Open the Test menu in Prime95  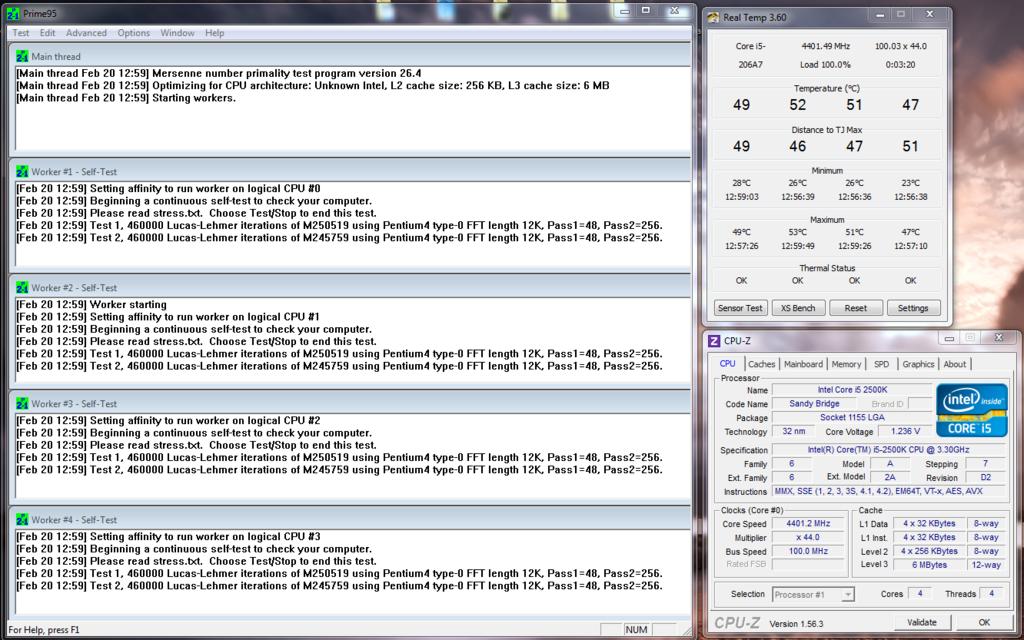click(x=21, y=33)
